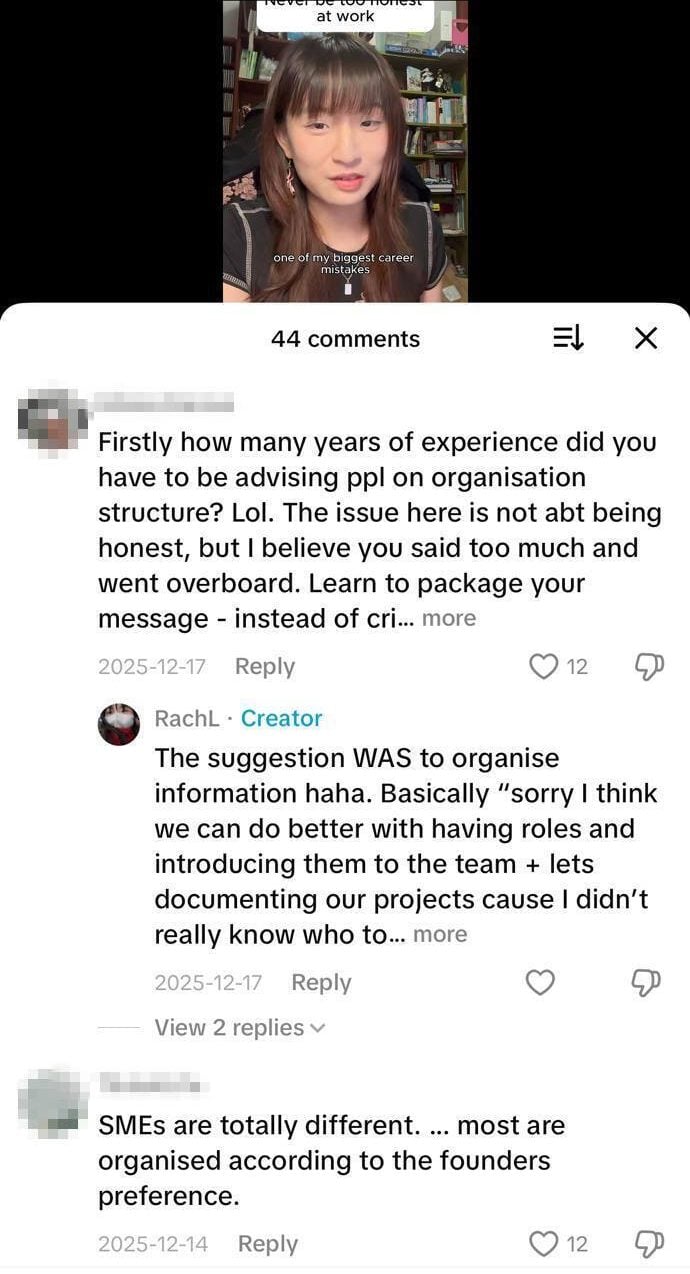
Task: Open the first commenter's blurred avatar
Action: click(x=52, y=420)
